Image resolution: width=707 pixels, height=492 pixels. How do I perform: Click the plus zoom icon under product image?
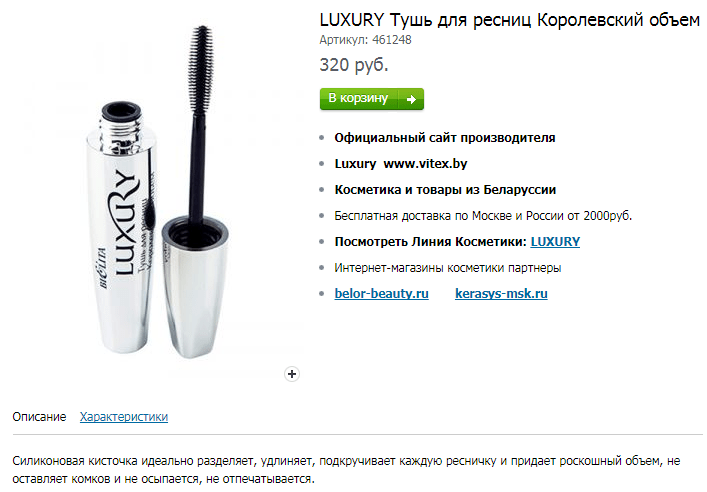[x=292, y=374]
